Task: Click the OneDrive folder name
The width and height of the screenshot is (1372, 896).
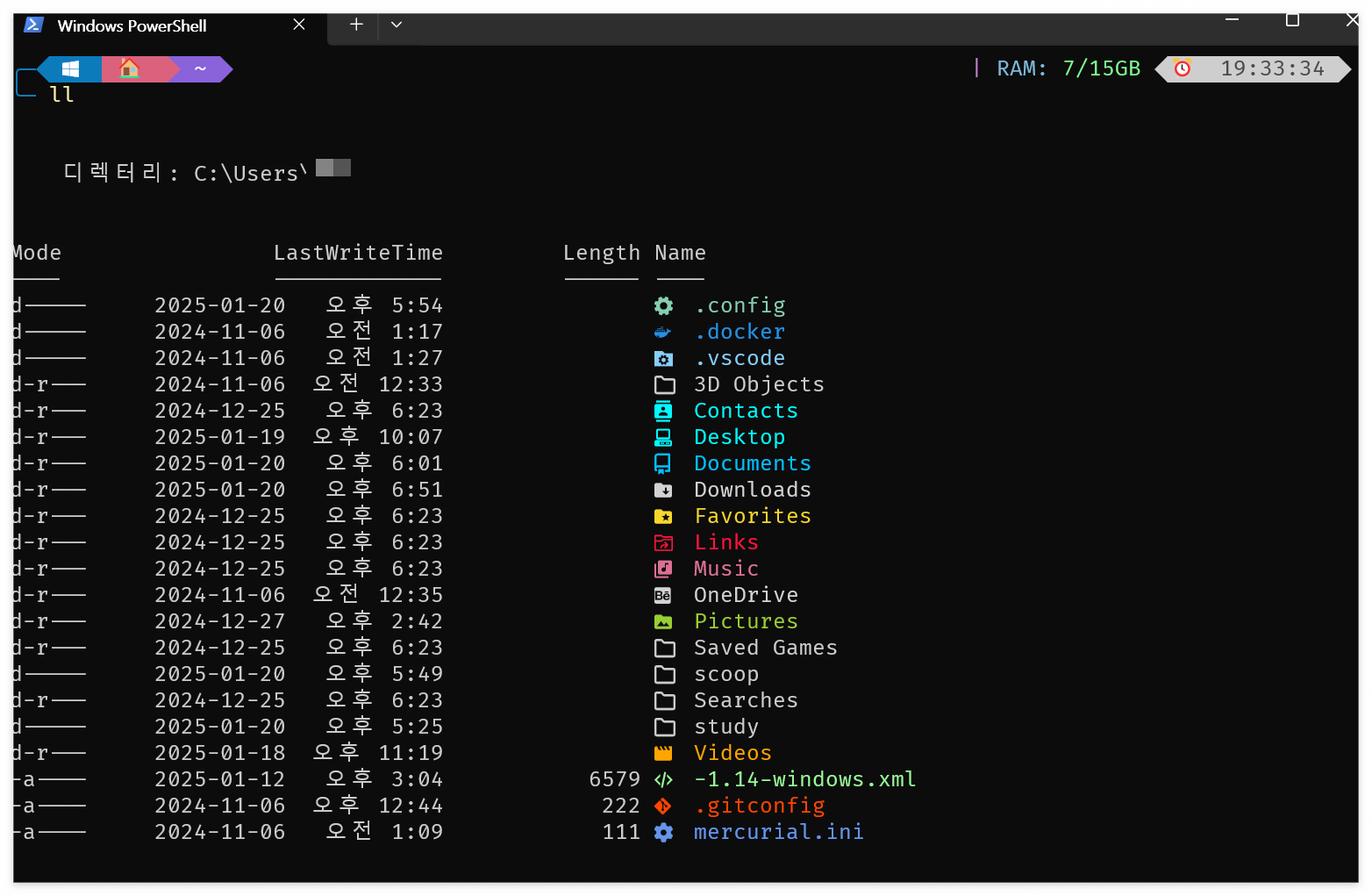Action: tap(746, 595)
